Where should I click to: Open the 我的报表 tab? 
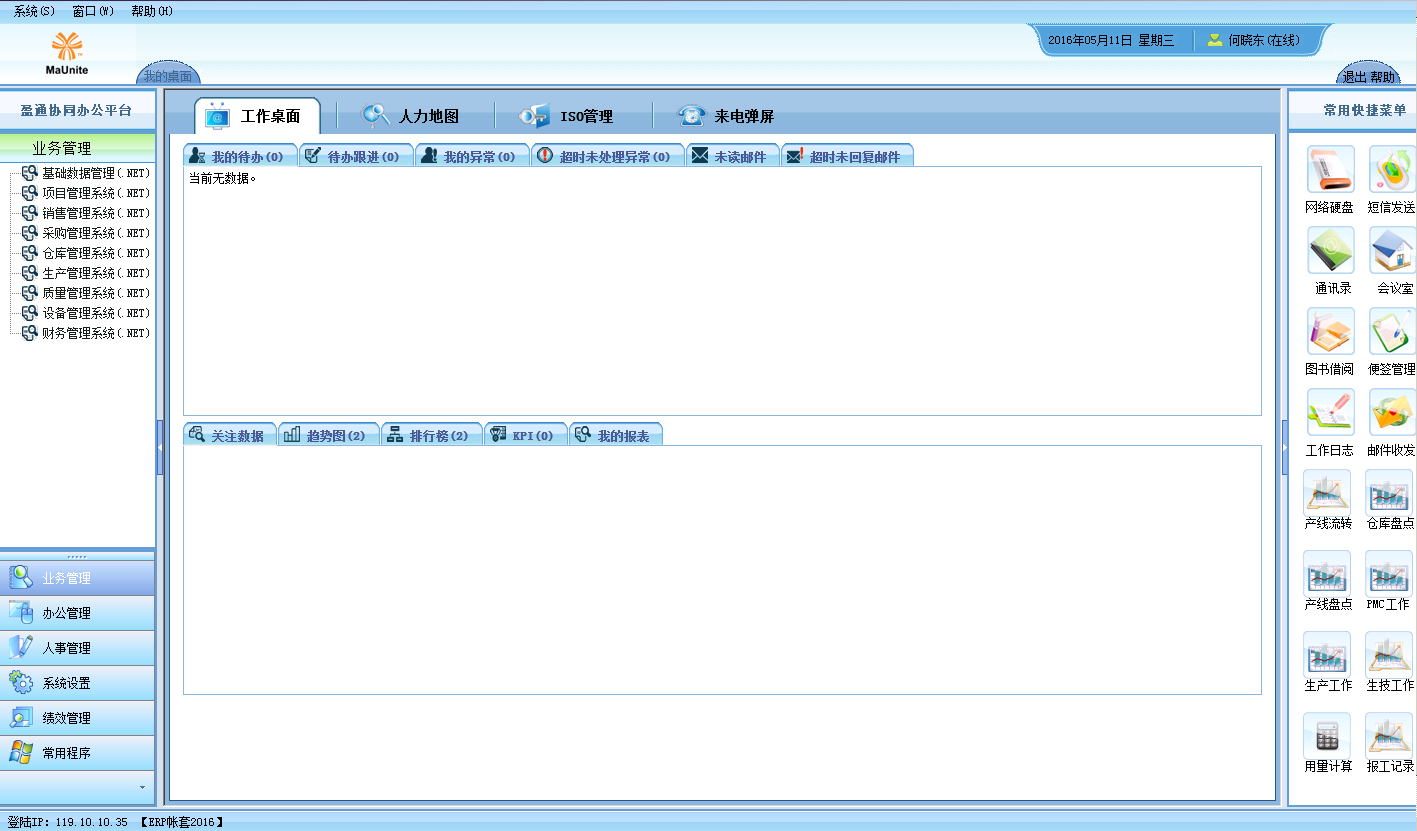[615, 435]
